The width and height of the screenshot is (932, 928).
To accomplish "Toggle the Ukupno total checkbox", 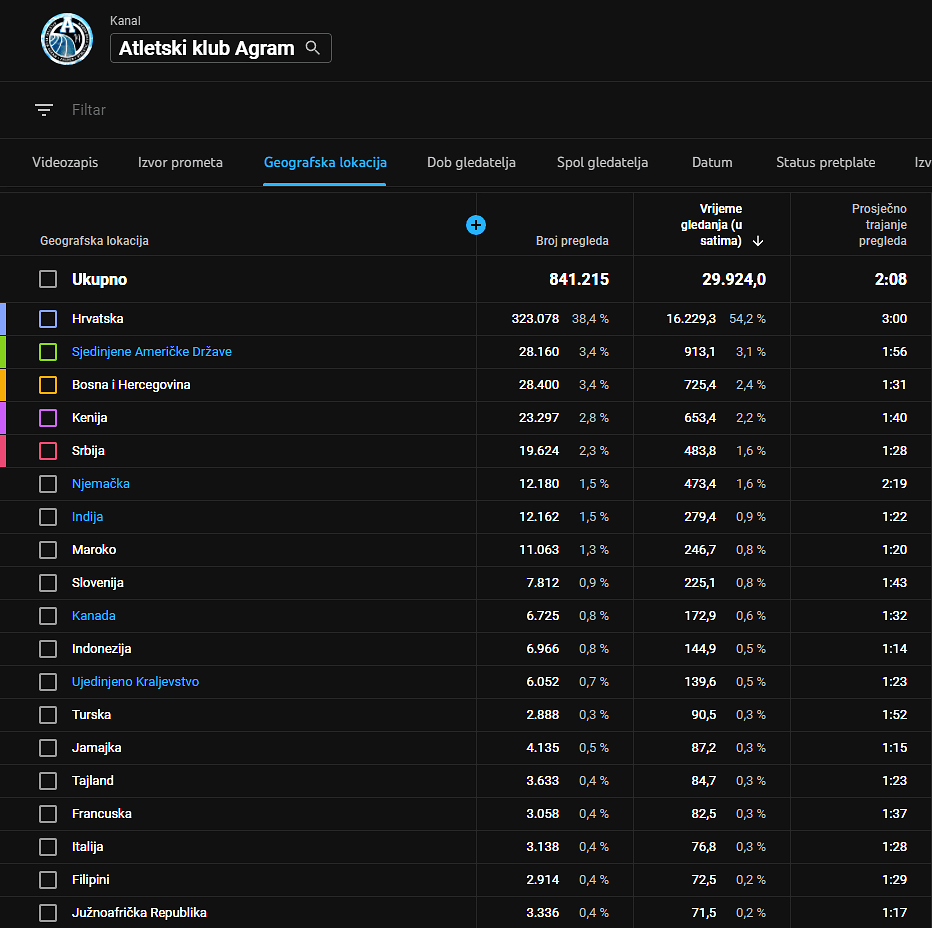I will (x=48, y=279).
